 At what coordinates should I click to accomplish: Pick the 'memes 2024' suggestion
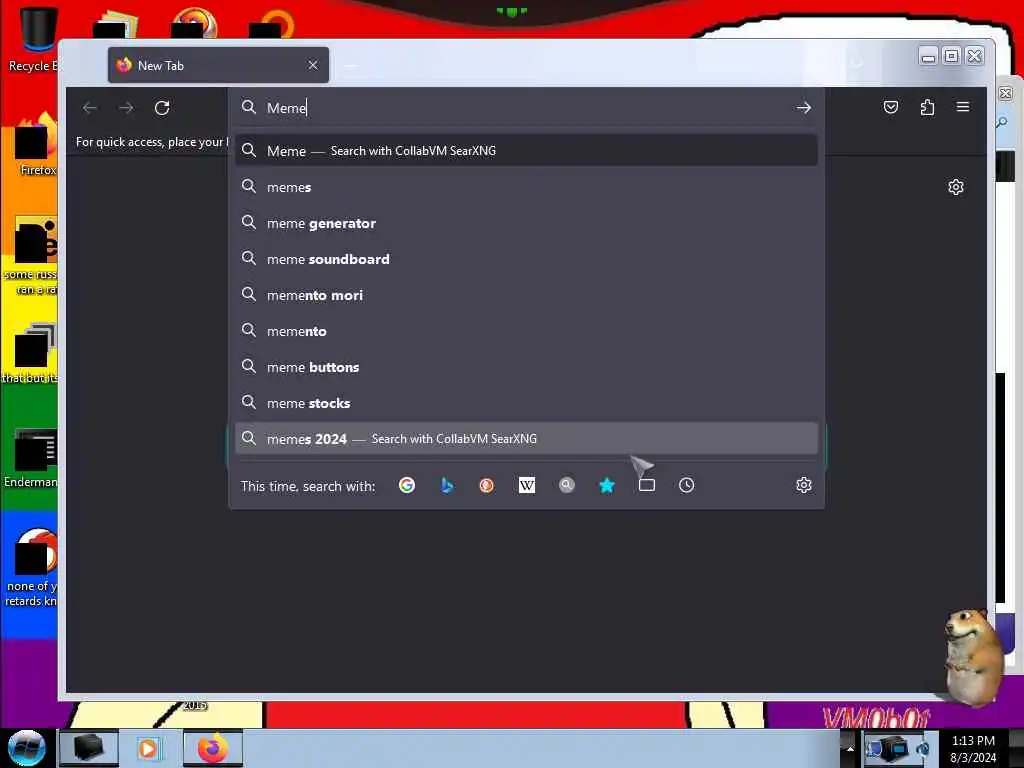[526, 439]
